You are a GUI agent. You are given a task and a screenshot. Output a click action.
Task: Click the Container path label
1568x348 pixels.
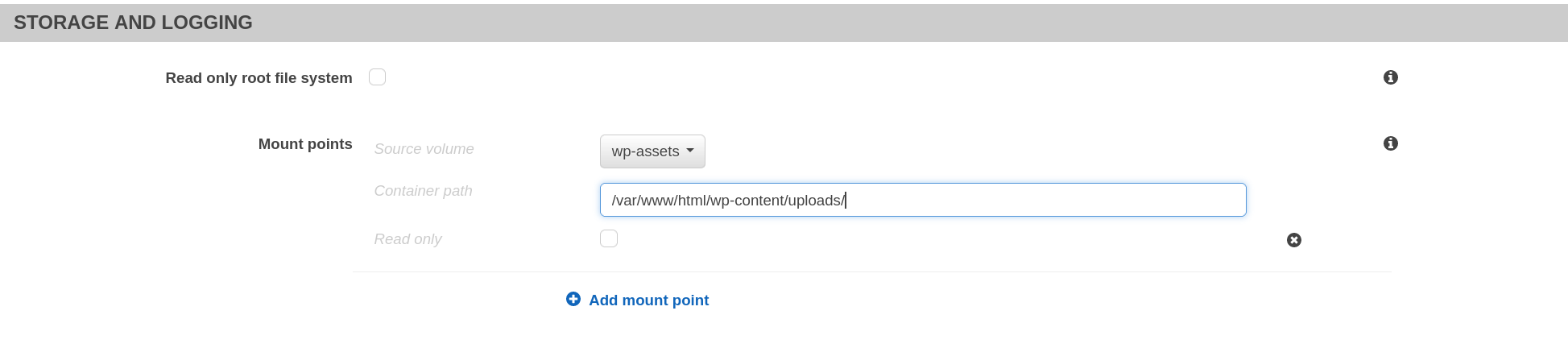(423, 191)
